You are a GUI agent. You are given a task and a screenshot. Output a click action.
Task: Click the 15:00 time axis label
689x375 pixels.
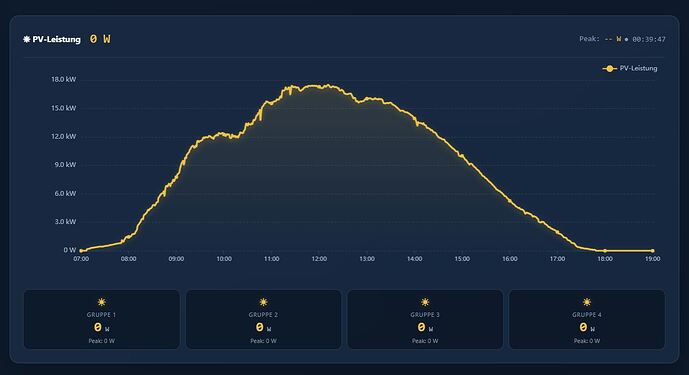pos(462,259)
